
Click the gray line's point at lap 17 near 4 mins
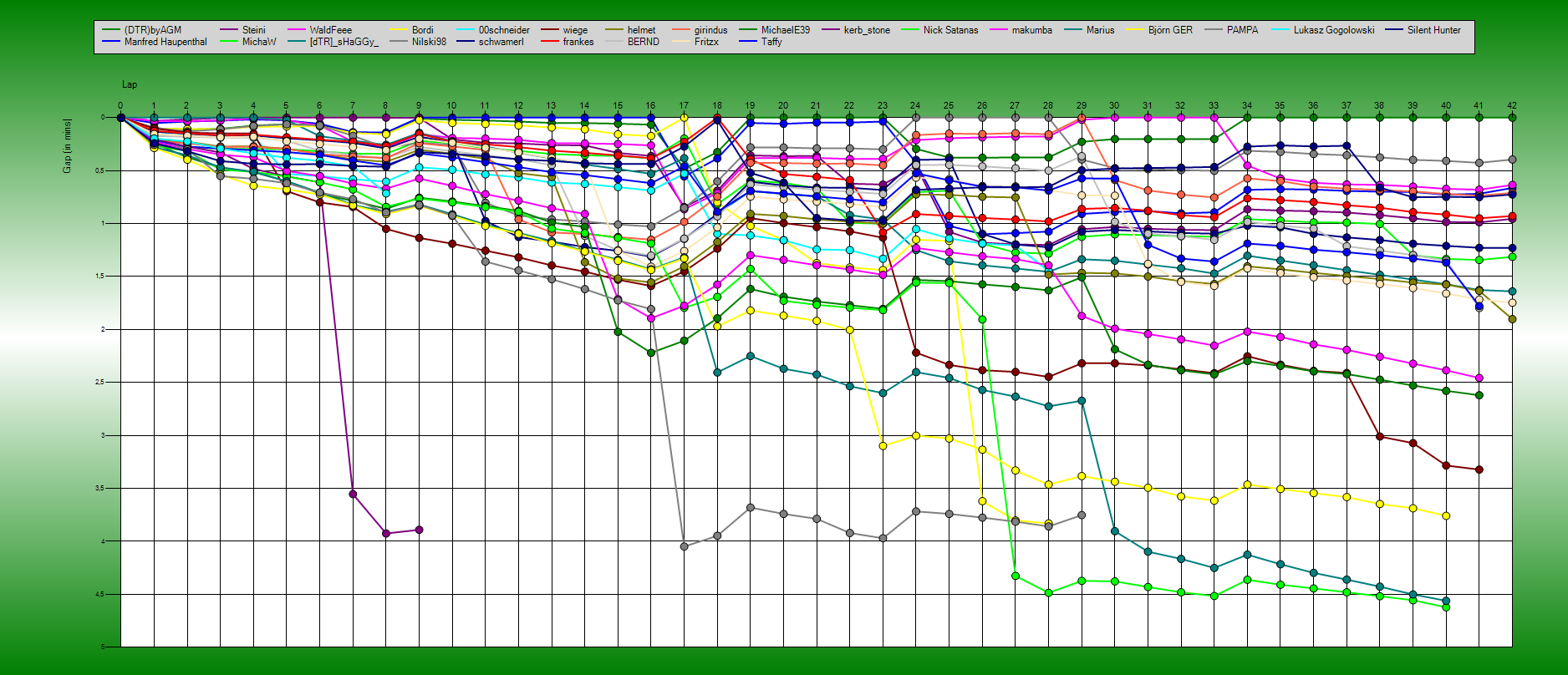[684, 546]
